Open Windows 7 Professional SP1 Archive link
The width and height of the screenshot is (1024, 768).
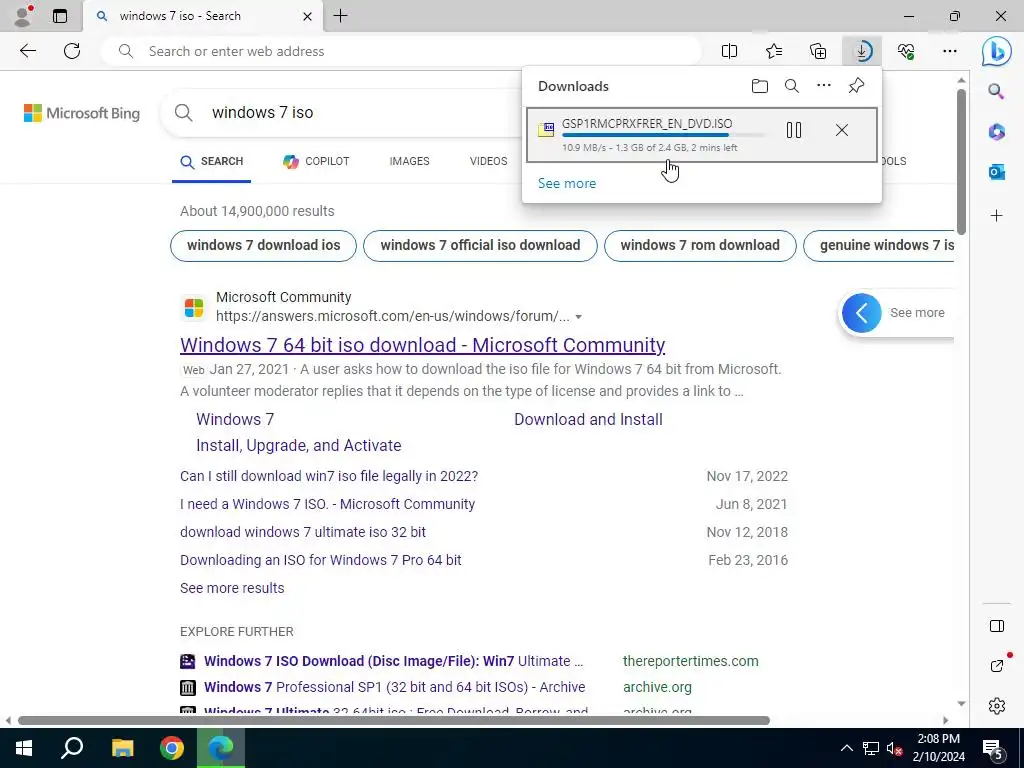click(x=394, y=687)
